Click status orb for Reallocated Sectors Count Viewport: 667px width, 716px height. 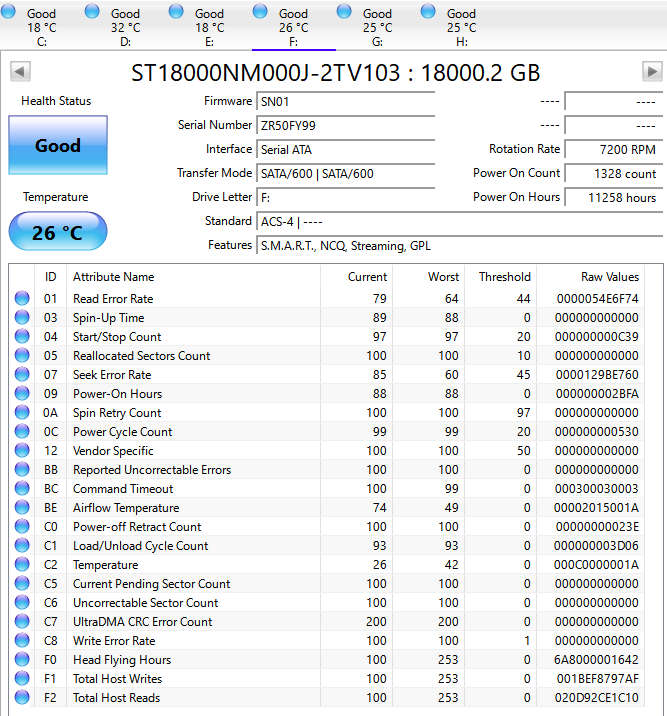click(22, 355)
